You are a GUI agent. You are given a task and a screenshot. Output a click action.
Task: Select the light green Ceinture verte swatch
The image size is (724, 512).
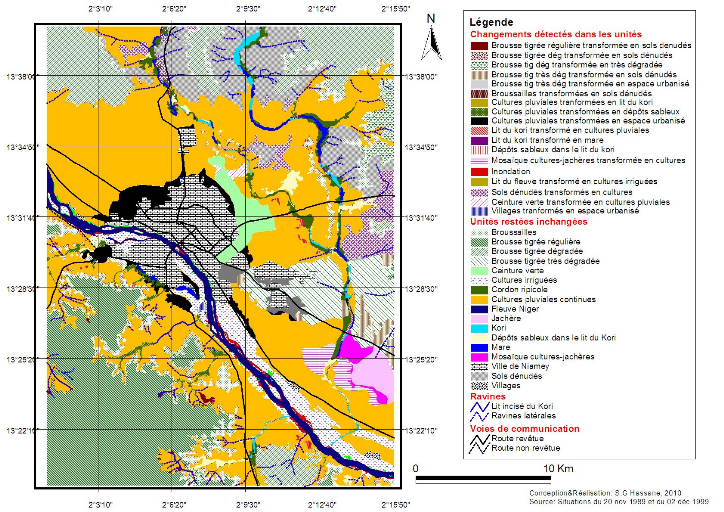479,271
